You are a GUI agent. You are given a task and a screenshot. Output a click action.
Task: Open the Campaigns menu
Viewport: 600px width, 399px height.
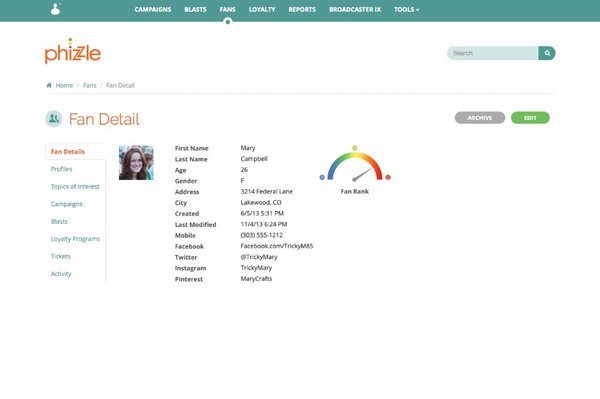pos(153,10)
